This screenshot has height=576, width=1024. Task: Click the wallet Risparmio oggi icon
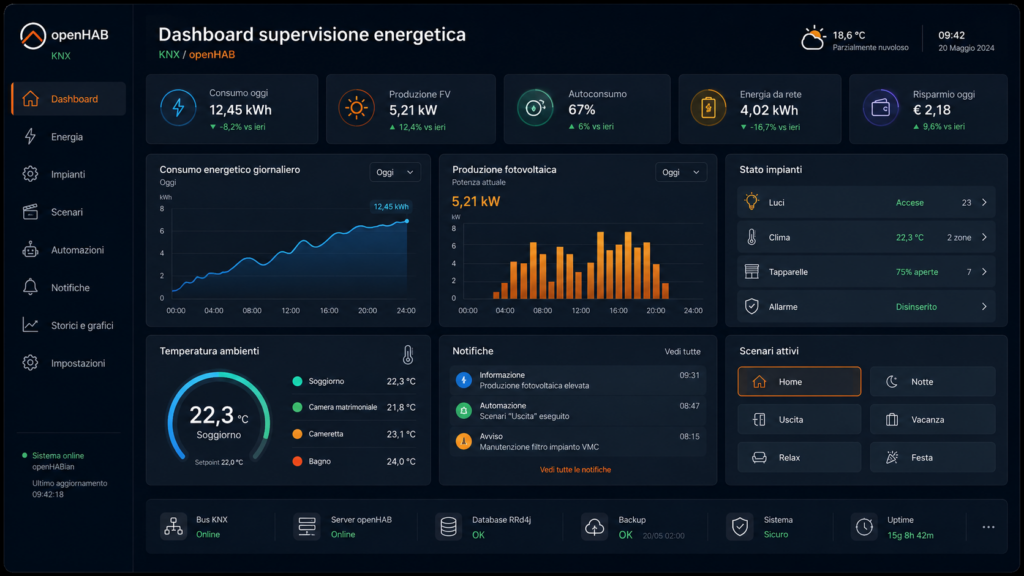coord(881,108)
